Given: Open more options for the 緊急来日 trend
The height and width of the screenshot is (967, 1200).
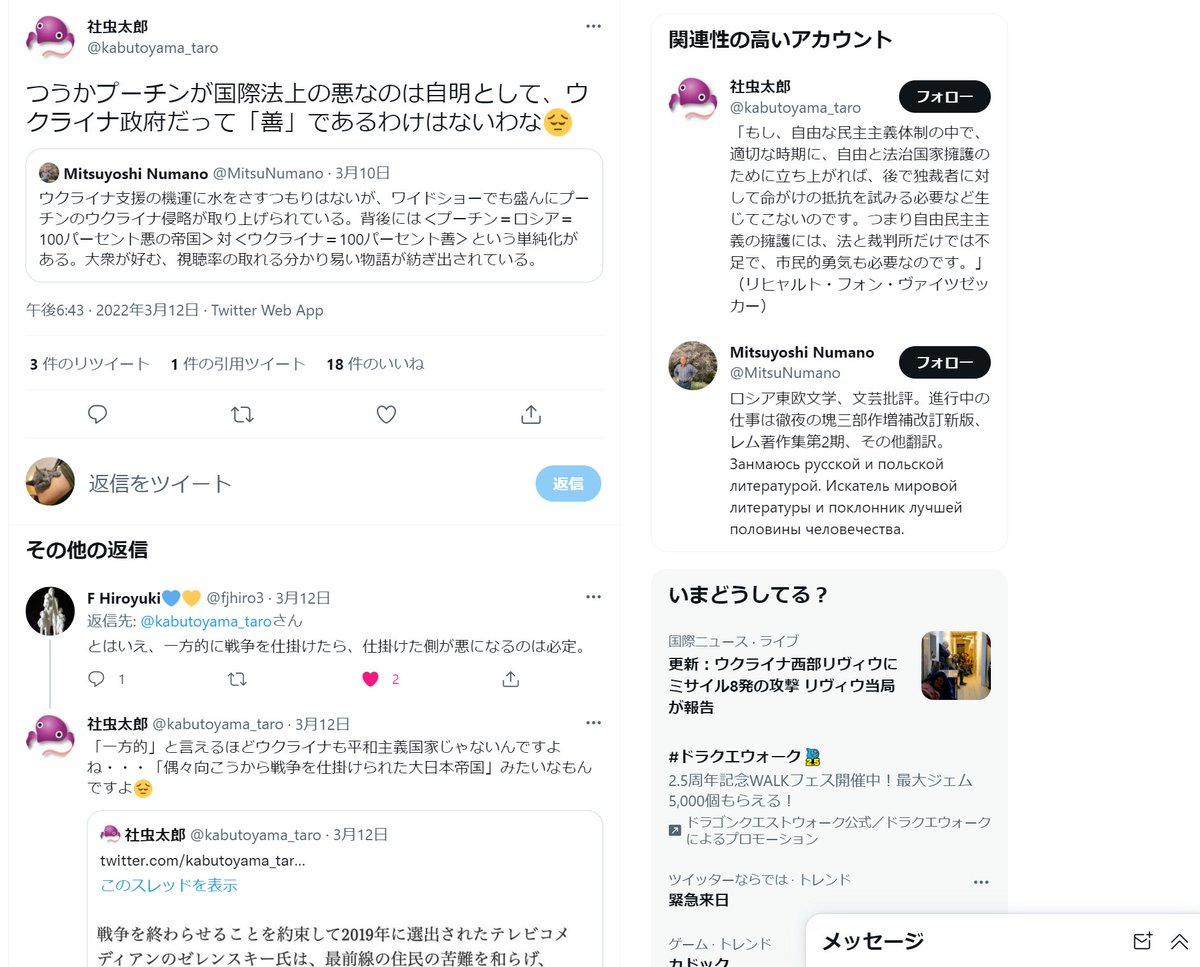Looking at the screenshot, I should 981,882.
